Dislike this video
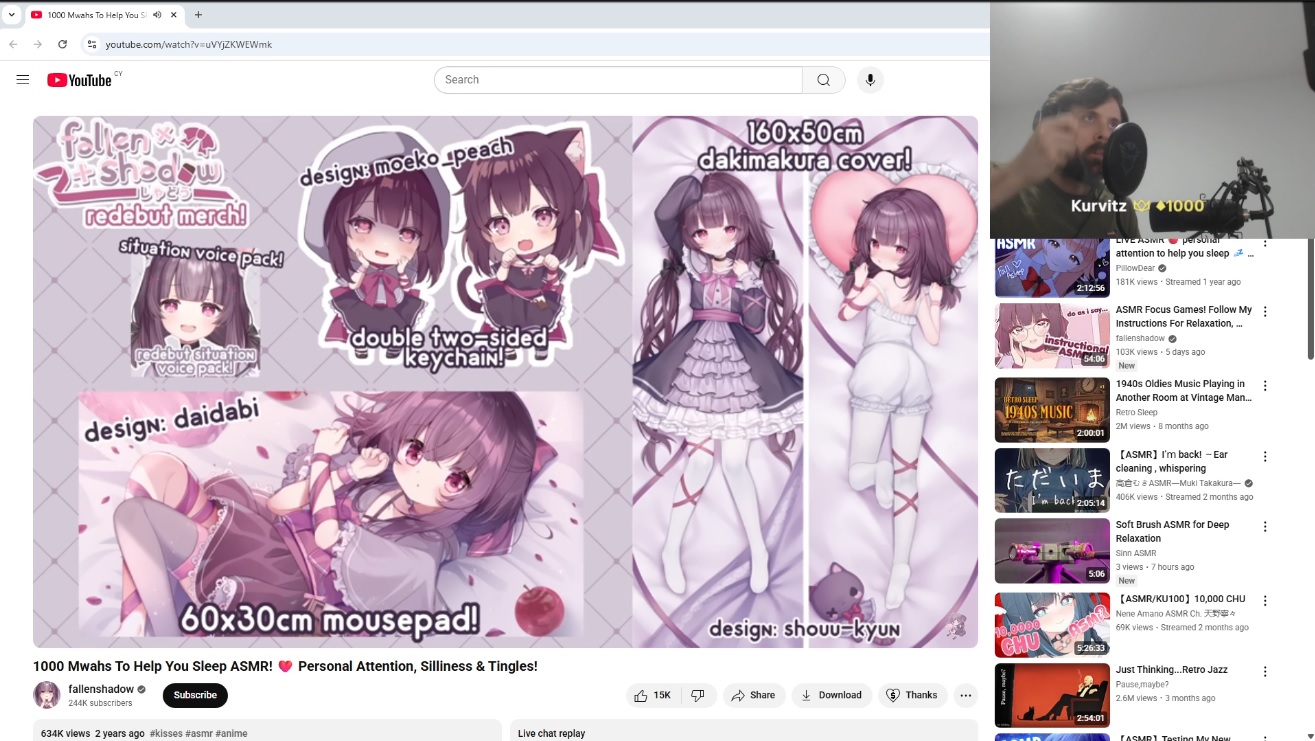 (698, 695)
